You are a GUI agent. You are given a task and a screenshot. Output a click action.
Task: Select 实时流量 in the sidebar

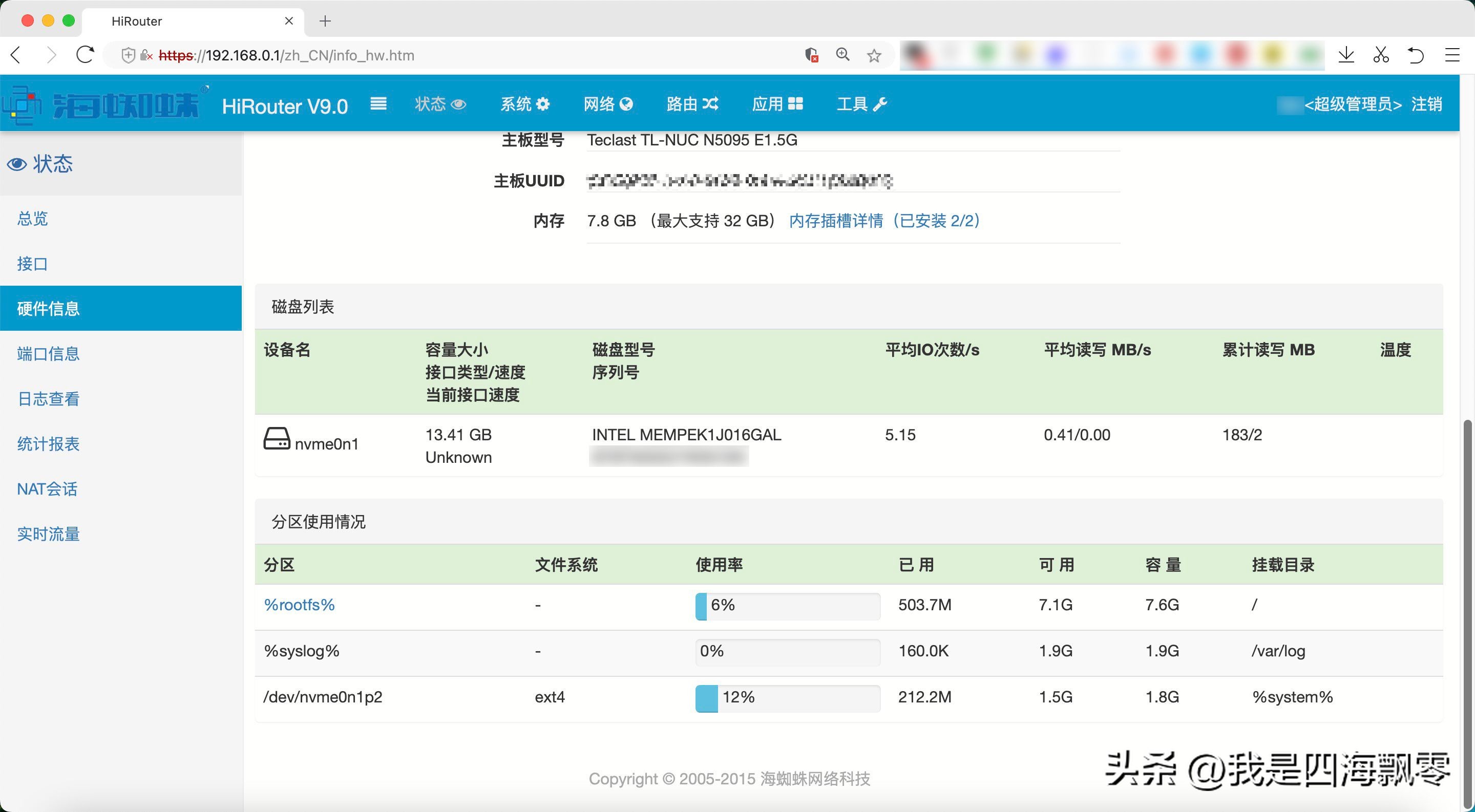click(49, 533)
